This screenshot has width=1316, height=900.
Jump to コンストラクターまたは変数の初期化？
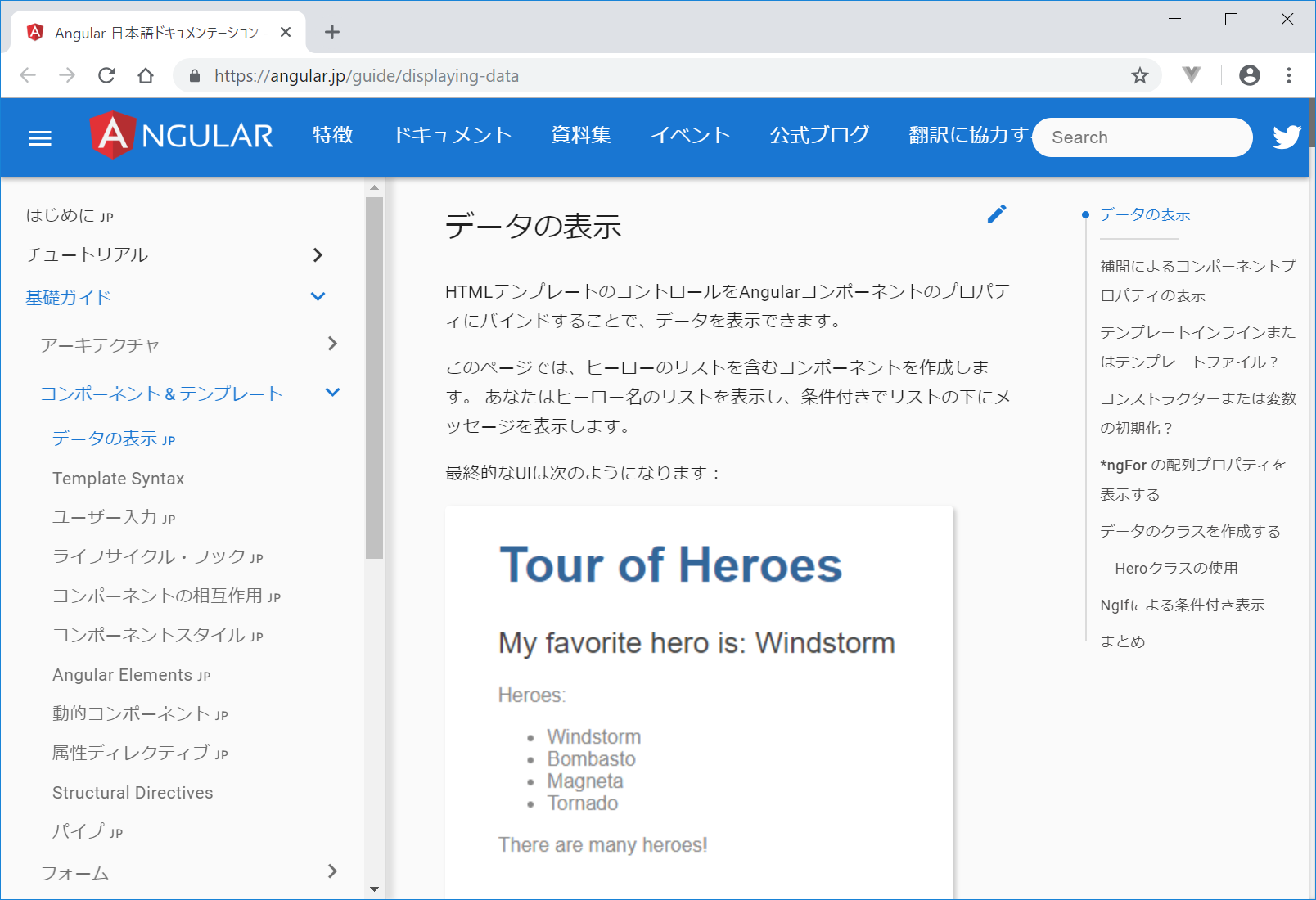[x=1198, y=413]
